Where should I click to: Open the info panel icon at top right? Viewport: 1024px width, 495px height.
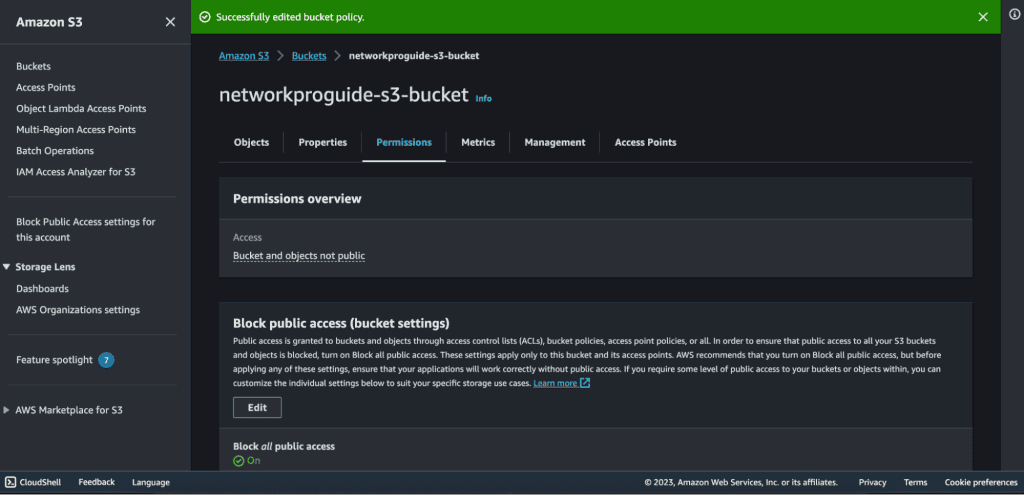coord(1014,14)
